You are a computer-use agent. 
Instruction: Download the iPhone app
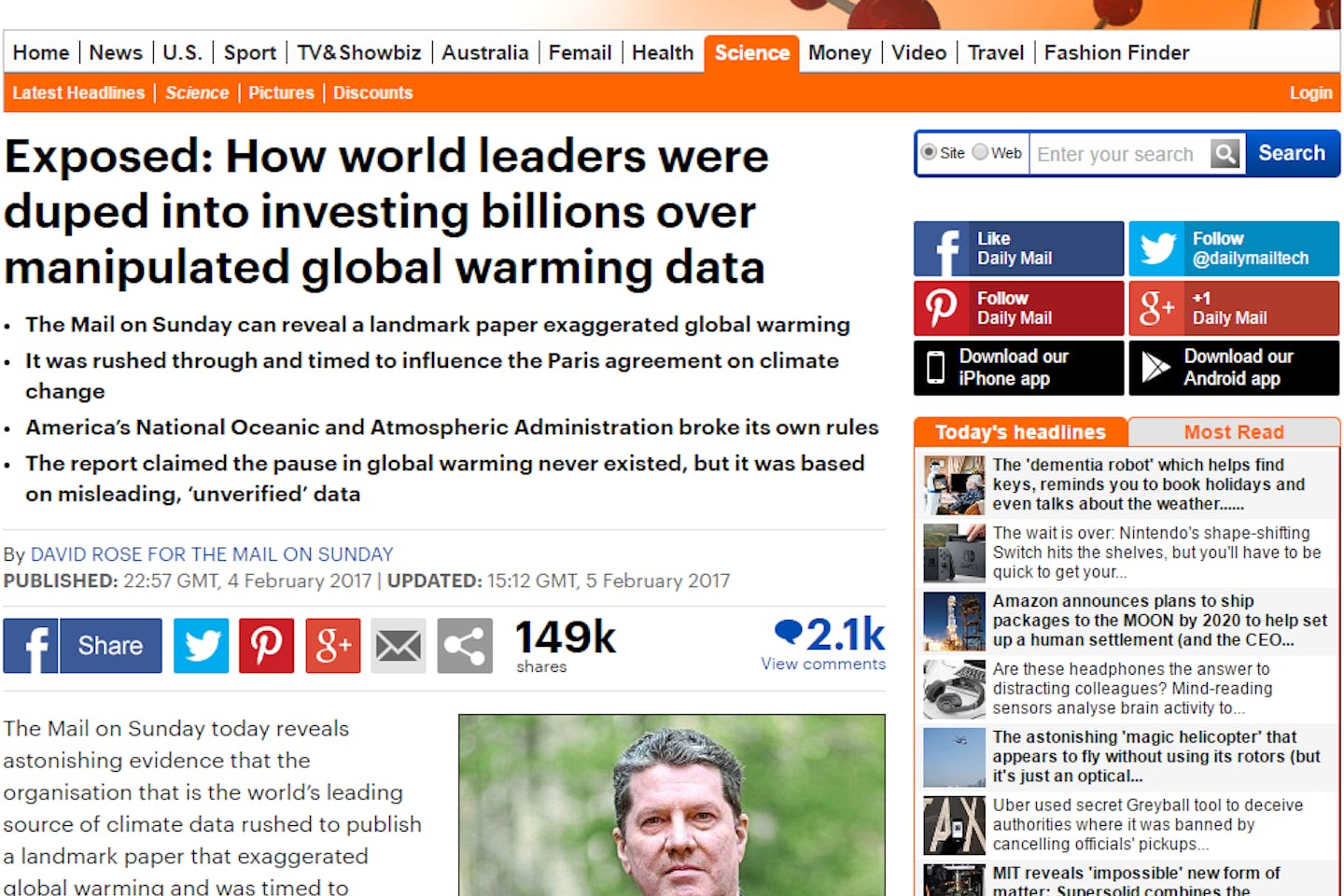pyautogui.click(x=1018, y=368)
